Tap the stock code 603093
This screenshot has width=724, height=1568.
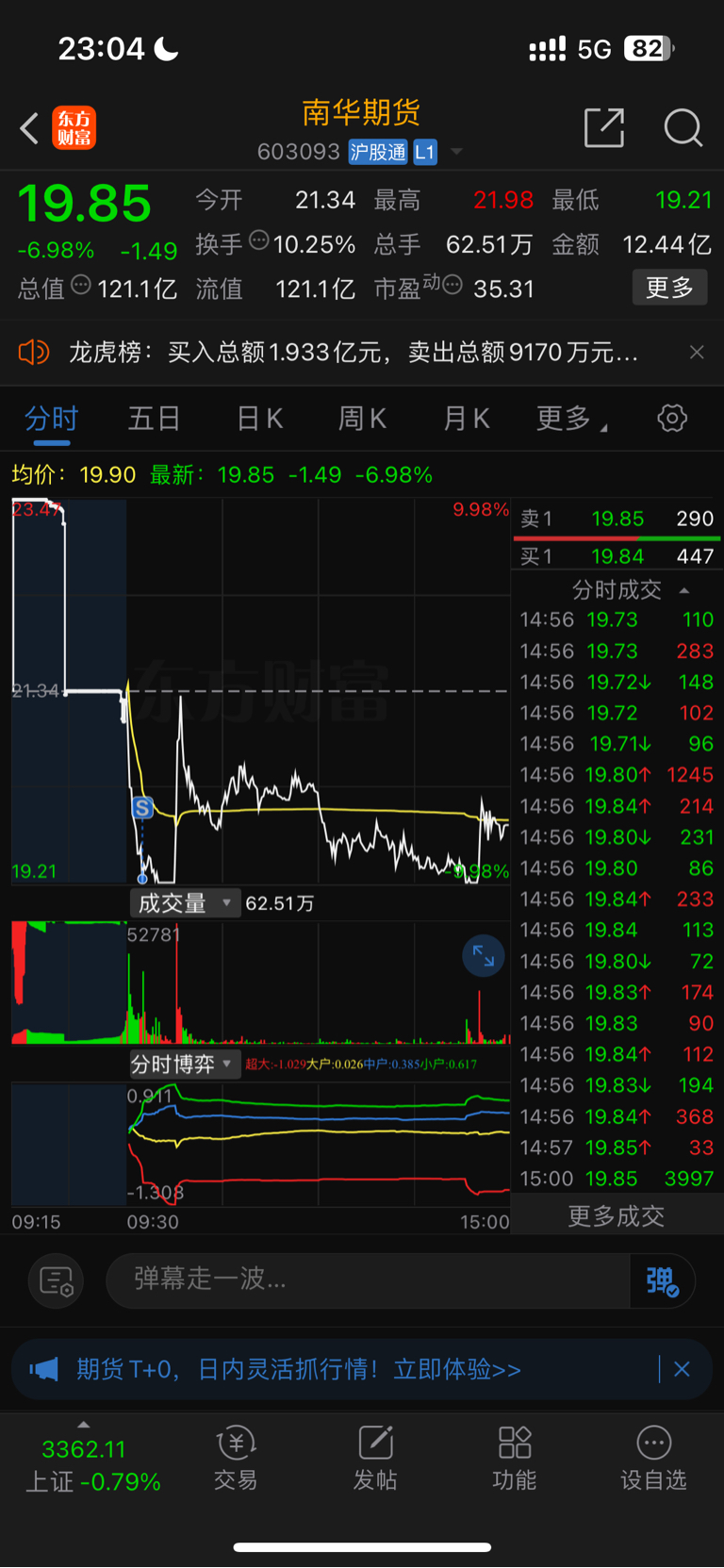299,152
